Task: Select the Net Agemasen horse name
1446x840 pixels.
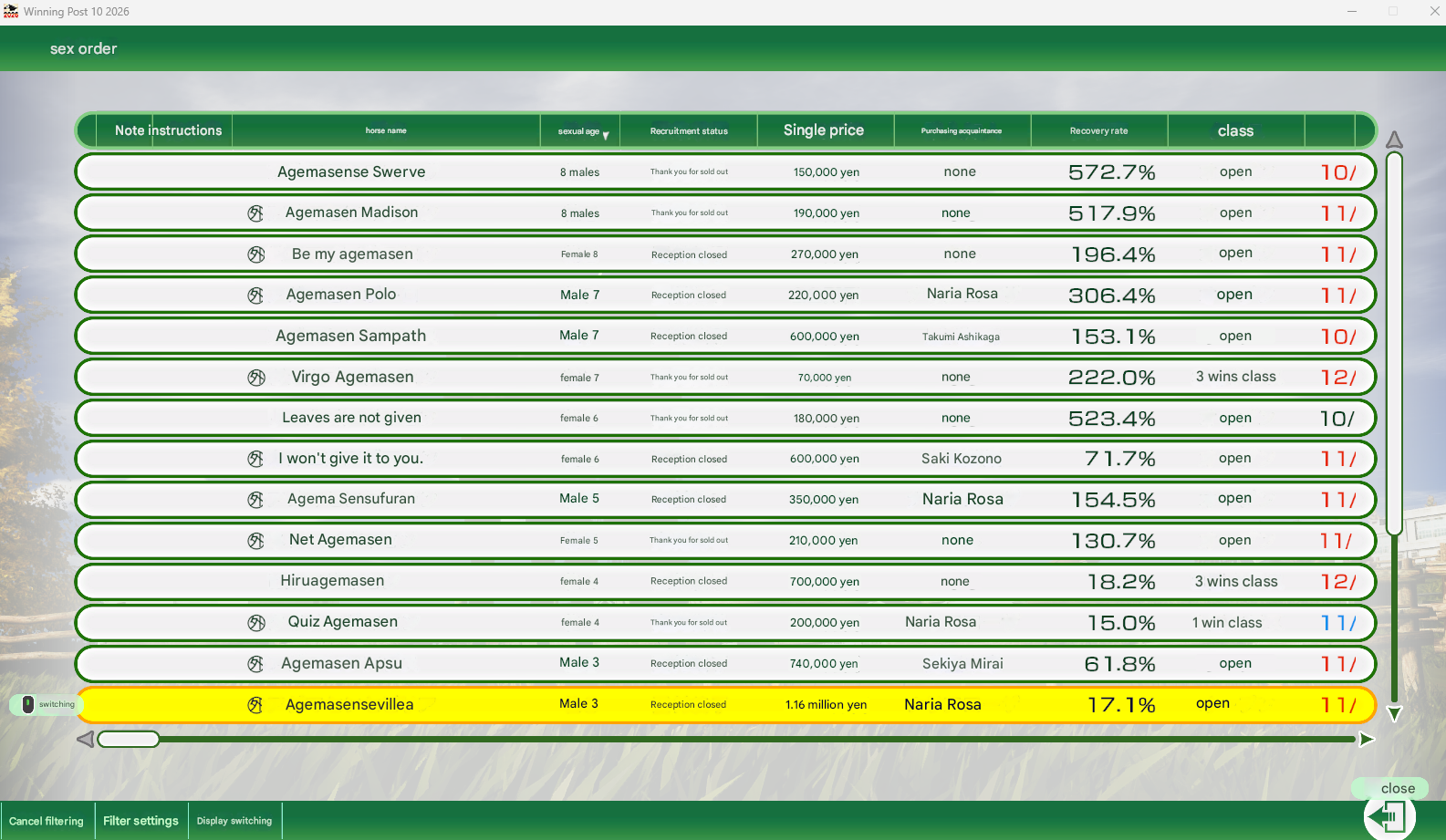Action: (x=340, y=540)
